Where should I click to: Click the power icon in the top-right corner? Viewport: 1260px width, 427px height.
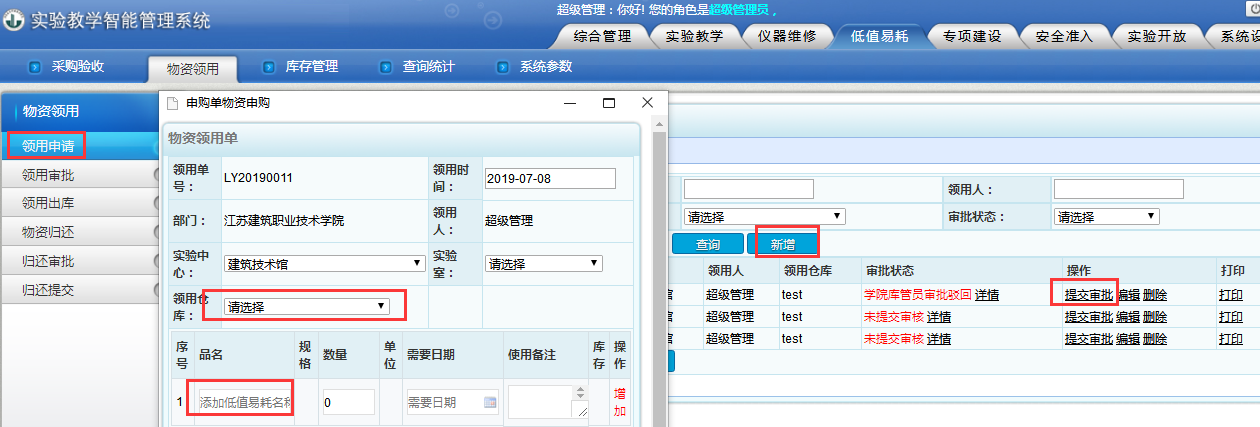point(1252,9)
